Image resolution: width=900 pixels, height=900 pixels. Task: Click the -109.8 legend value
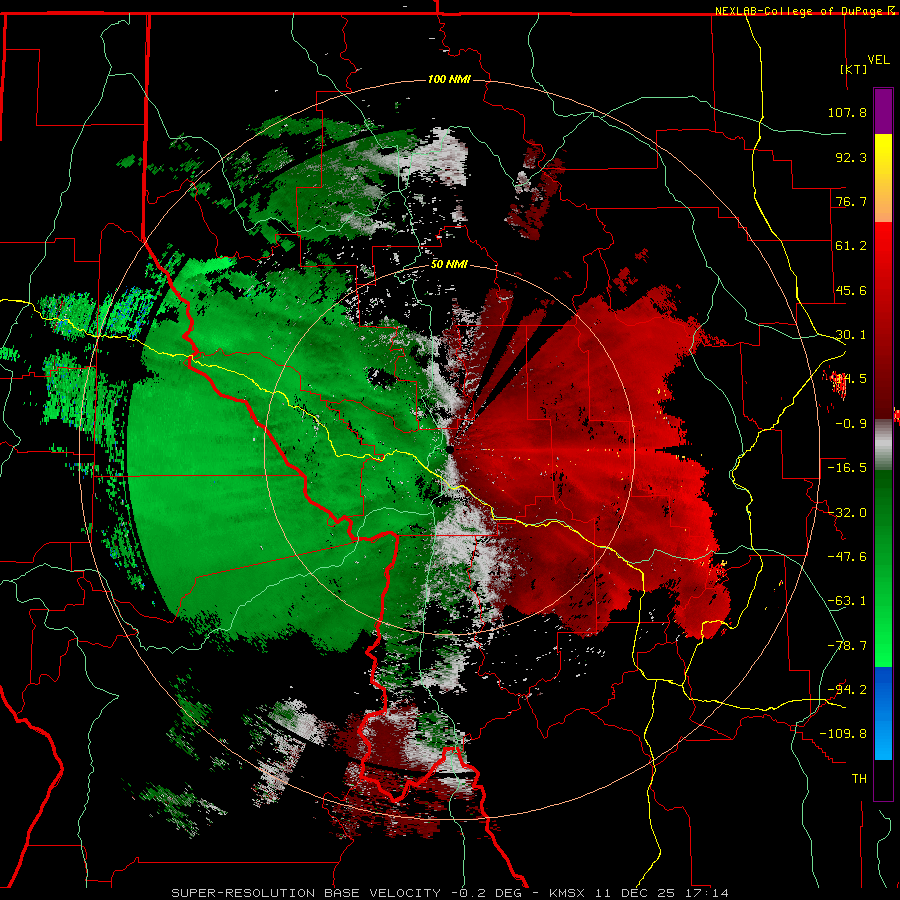[843, 734]
